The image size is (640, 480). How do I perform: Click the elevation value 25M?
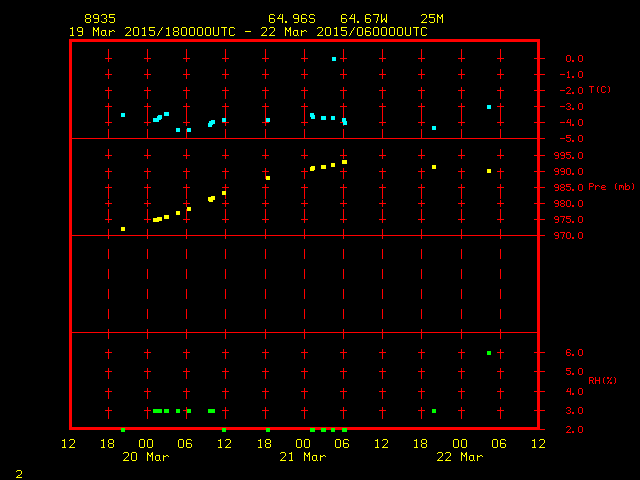(x=432, y=19)
